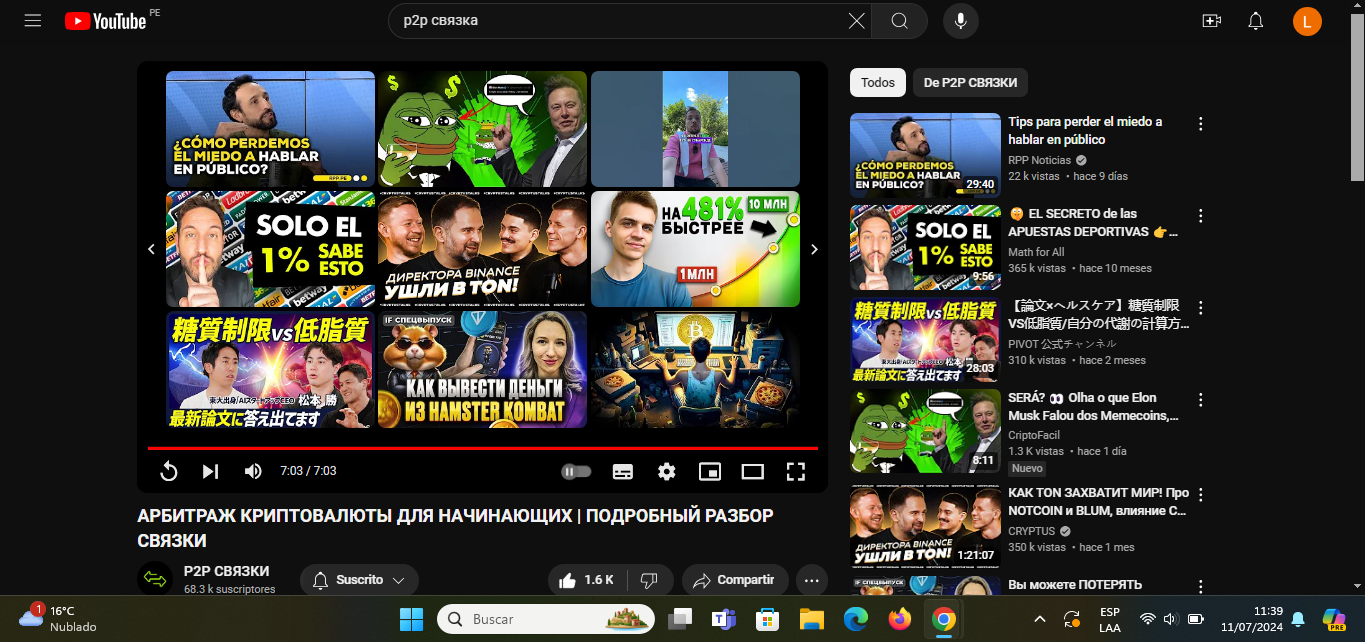Open sidebar video EL SECRETO de las APUESTAS
1365x642 pixels.
click(x=1093, y=223)
